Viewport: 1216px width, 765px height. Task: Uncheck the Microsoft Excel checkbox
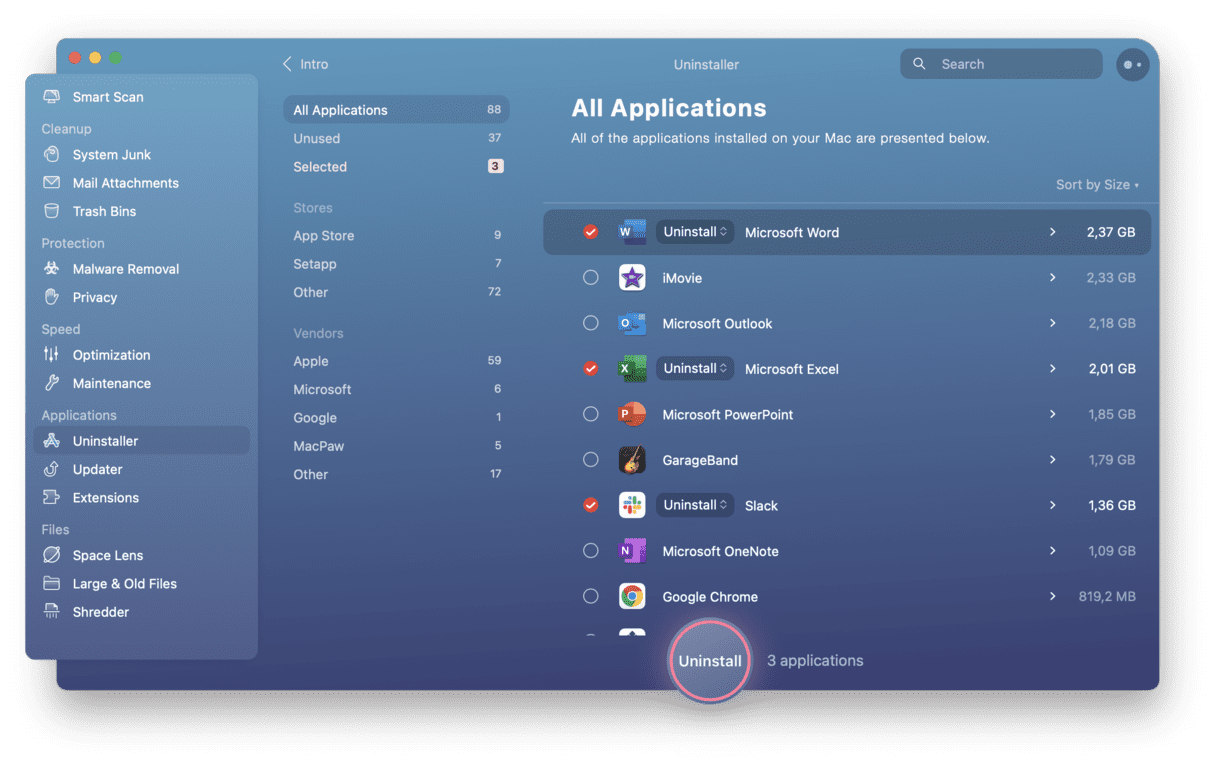coord(591,368)
